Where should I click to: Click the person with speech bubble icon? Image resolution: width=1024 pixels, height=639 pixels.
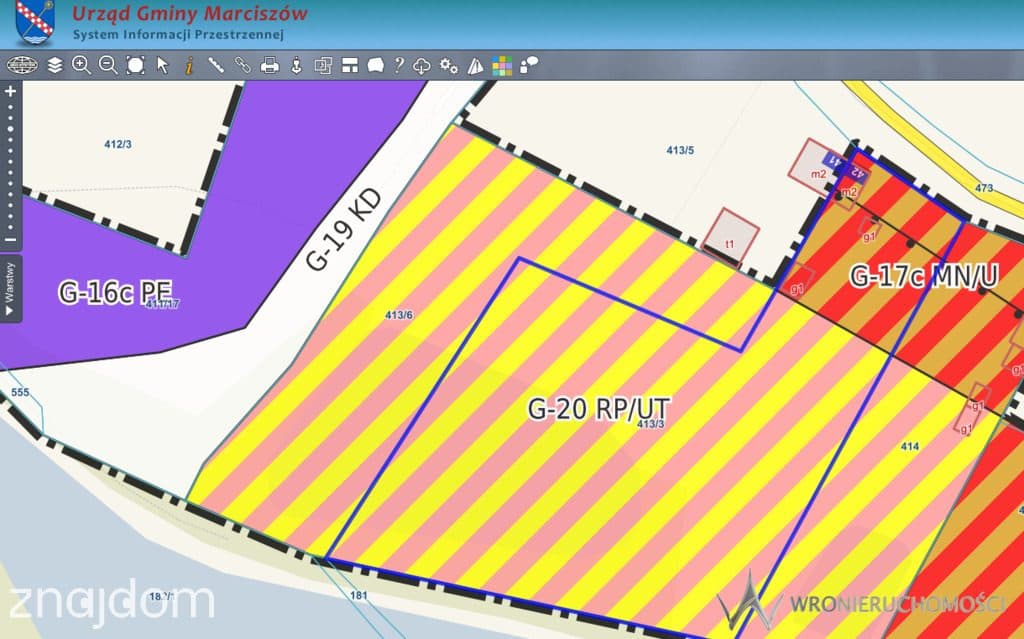coord(529,65)
